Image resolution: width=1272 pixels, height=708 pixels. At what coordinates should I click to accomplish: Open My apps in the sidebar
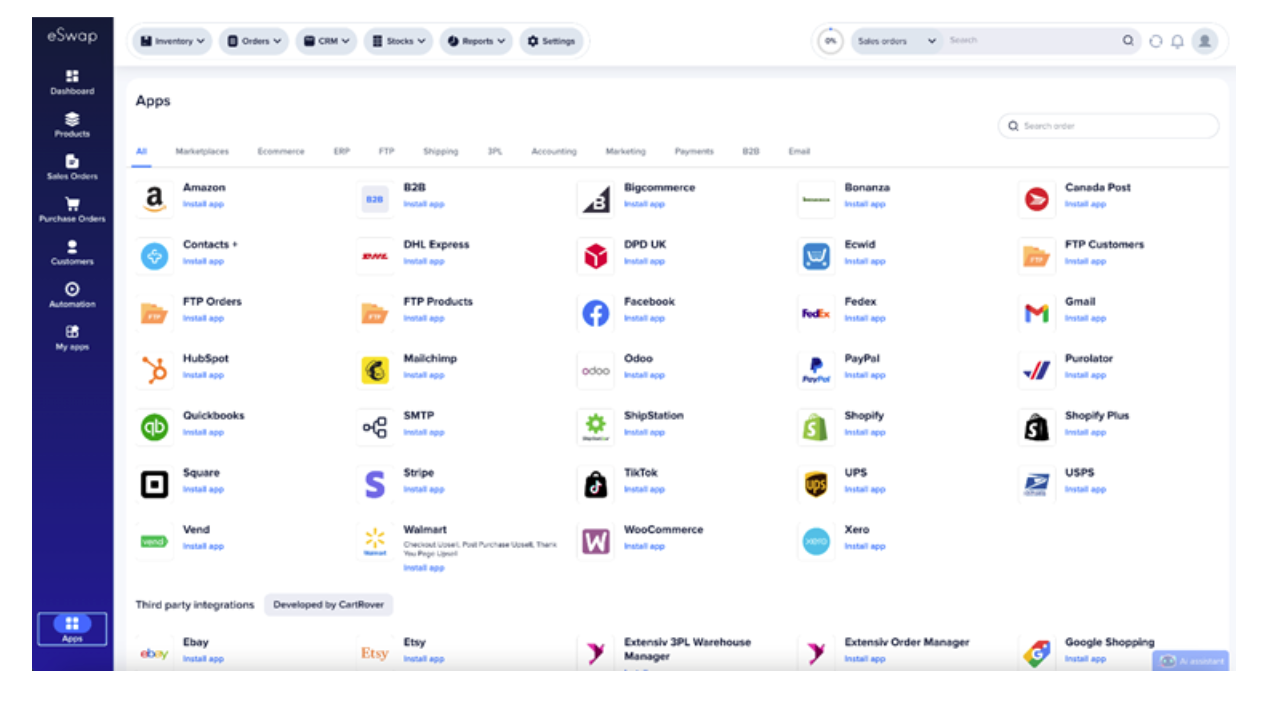click(x=72, y=338)
